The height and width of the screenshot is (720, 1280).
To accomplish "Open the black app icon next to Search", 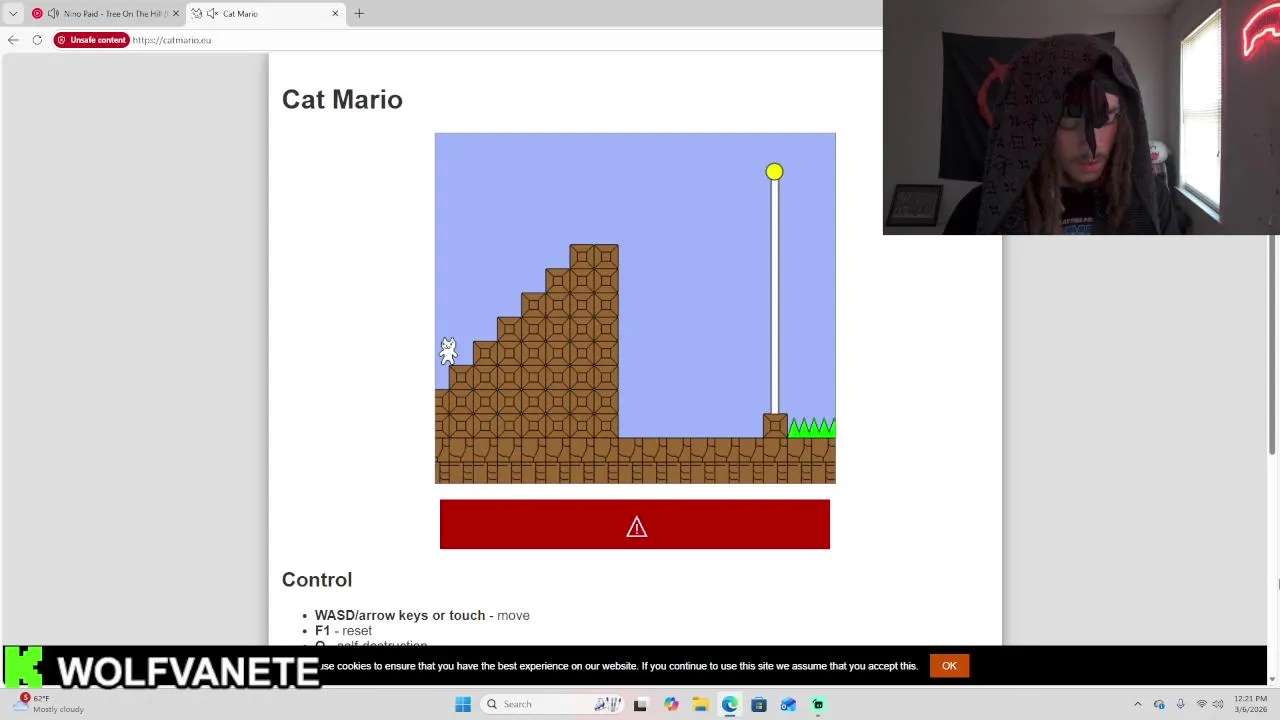I will [x=640, y=704].
